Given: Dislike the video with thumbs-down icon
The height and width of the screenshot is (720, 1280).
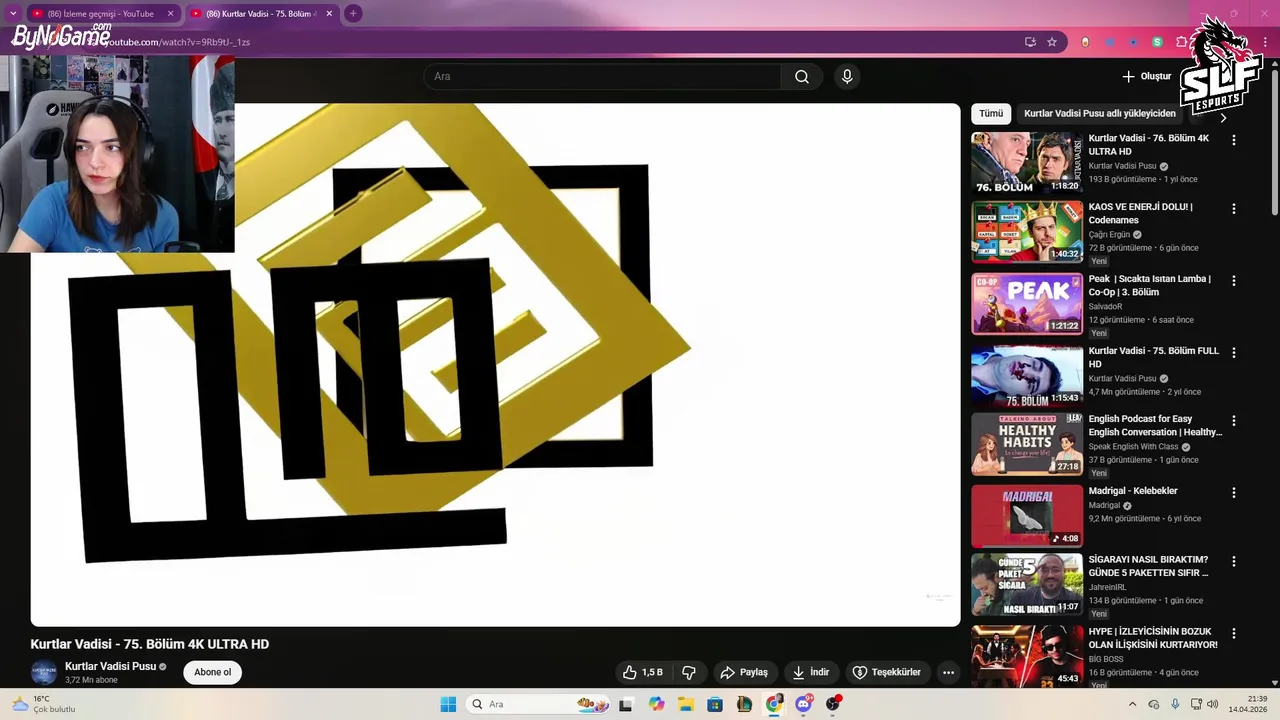Looking at the screenshot, I should pos(689,673).
